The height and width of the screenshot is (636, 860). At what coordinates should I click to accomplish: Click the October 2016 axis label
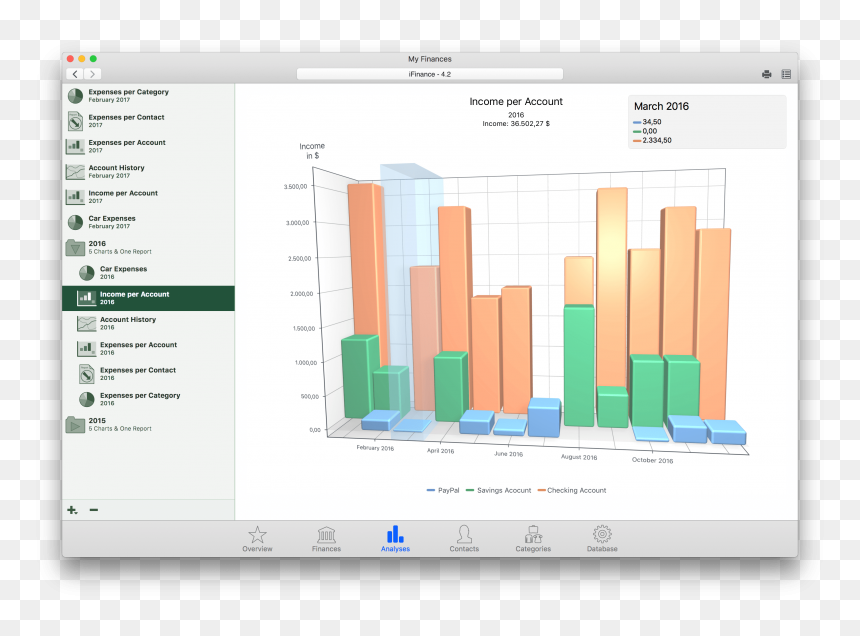point(652,460)
